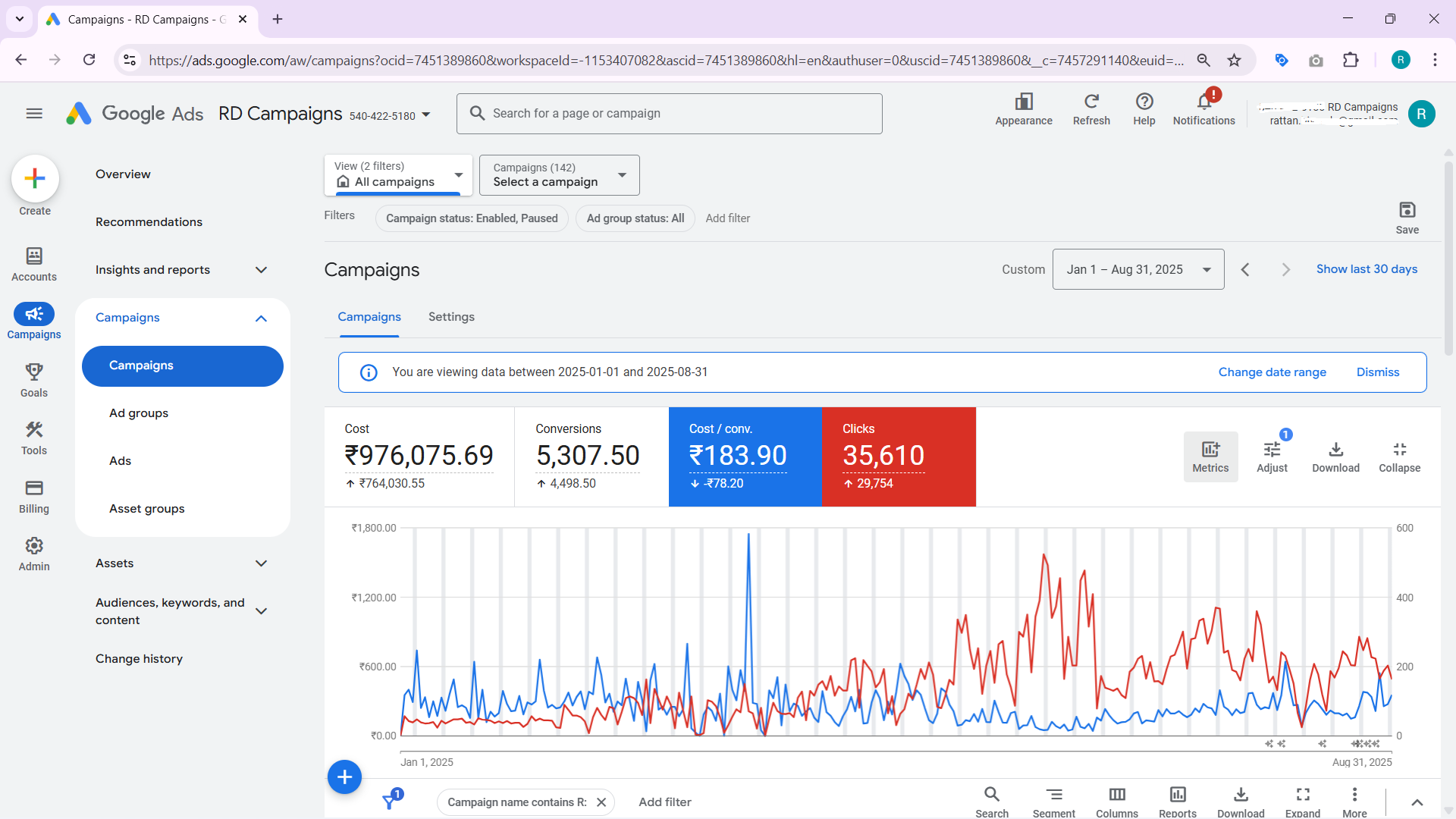
Task: Click the Refresh icon in the header
Action: click(x=1091, y=102)
